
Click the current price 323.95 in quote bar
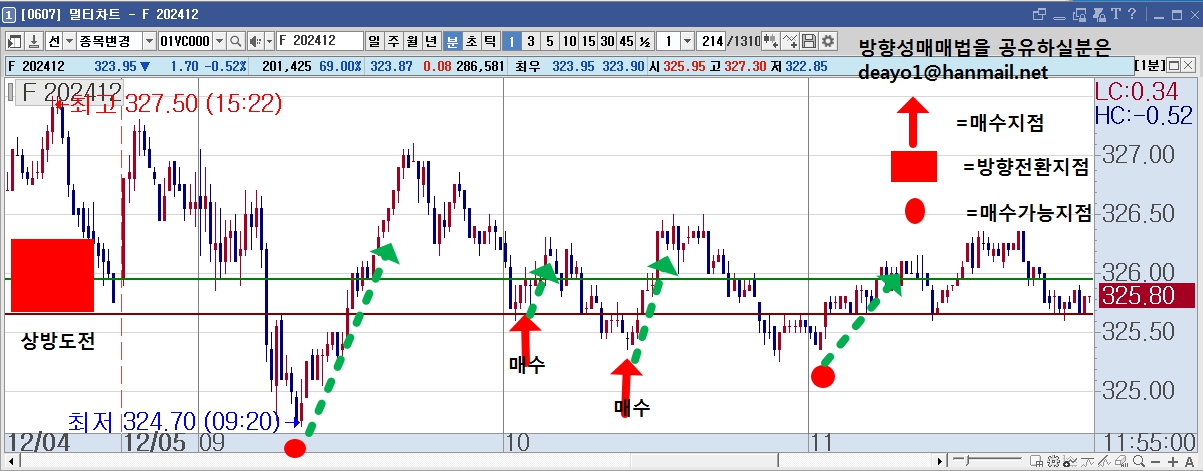[x=116, y=66]
